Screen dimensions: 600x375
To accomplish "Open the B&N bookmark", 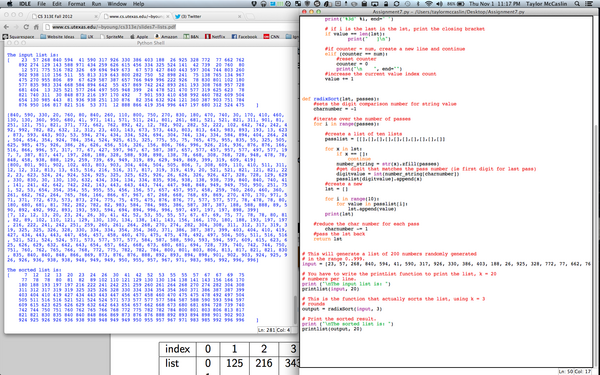I will click(x=191, y=37).
